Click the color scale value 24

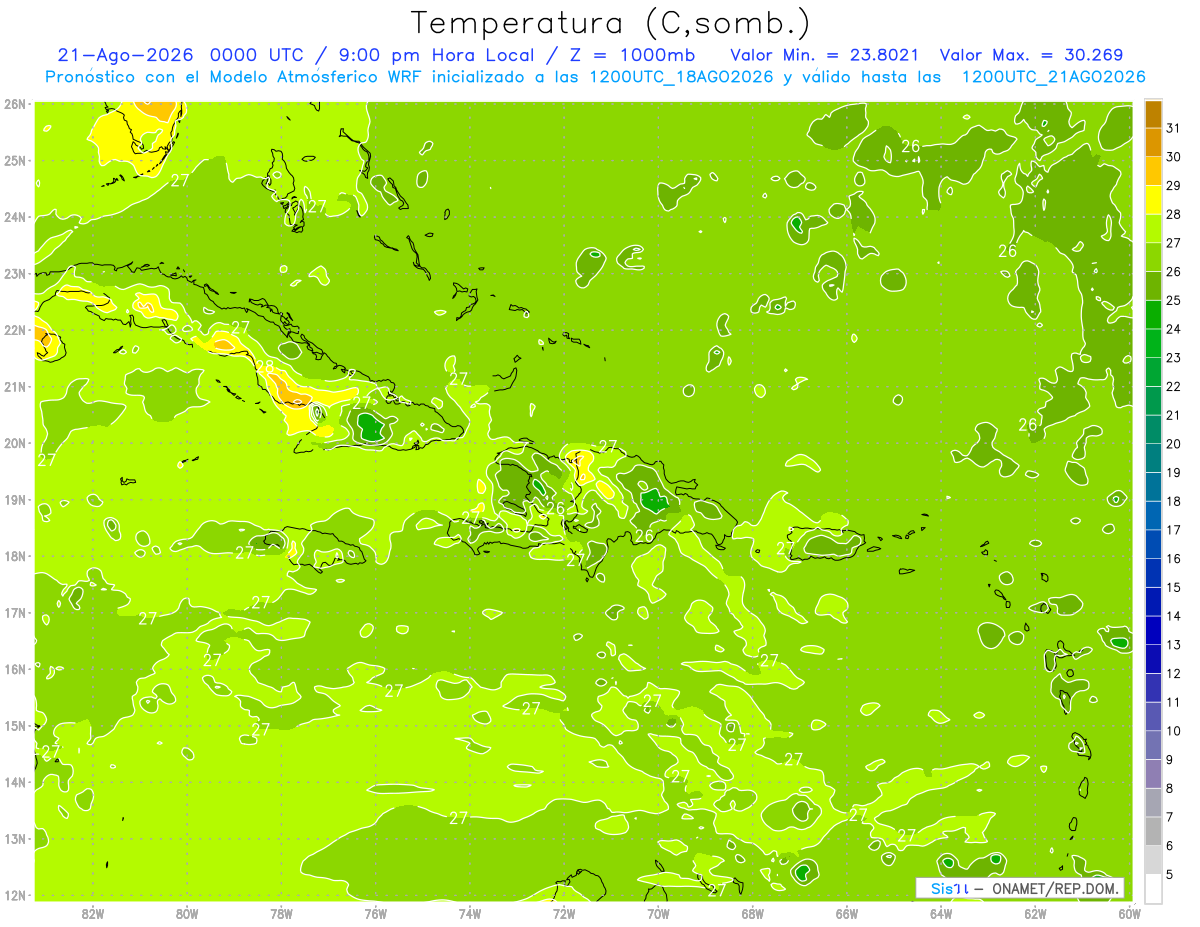point(1173,329)
